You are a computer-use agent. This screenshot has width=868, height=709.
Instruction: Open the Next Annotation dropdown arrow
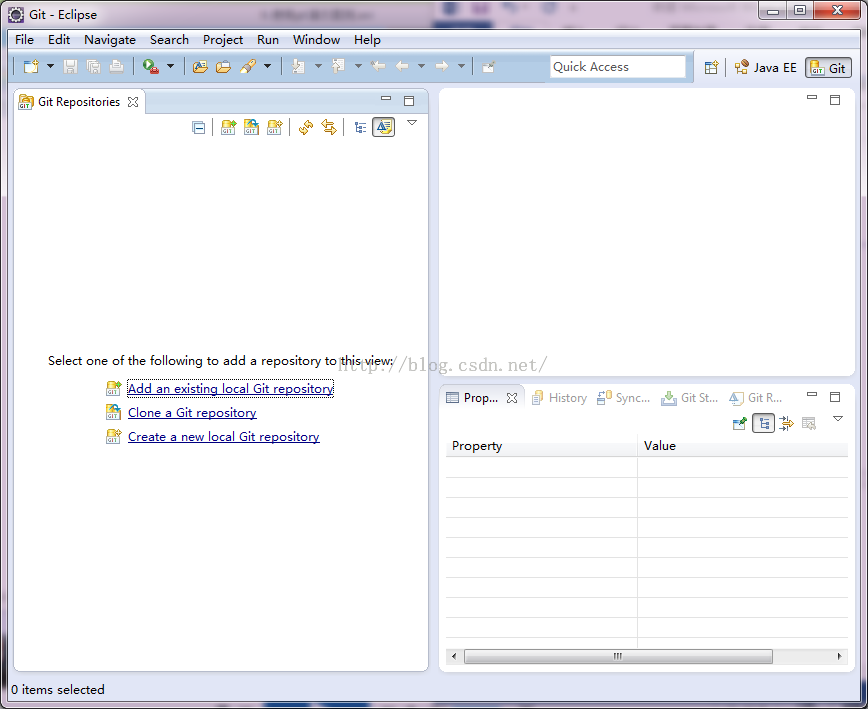coord(318,66)
